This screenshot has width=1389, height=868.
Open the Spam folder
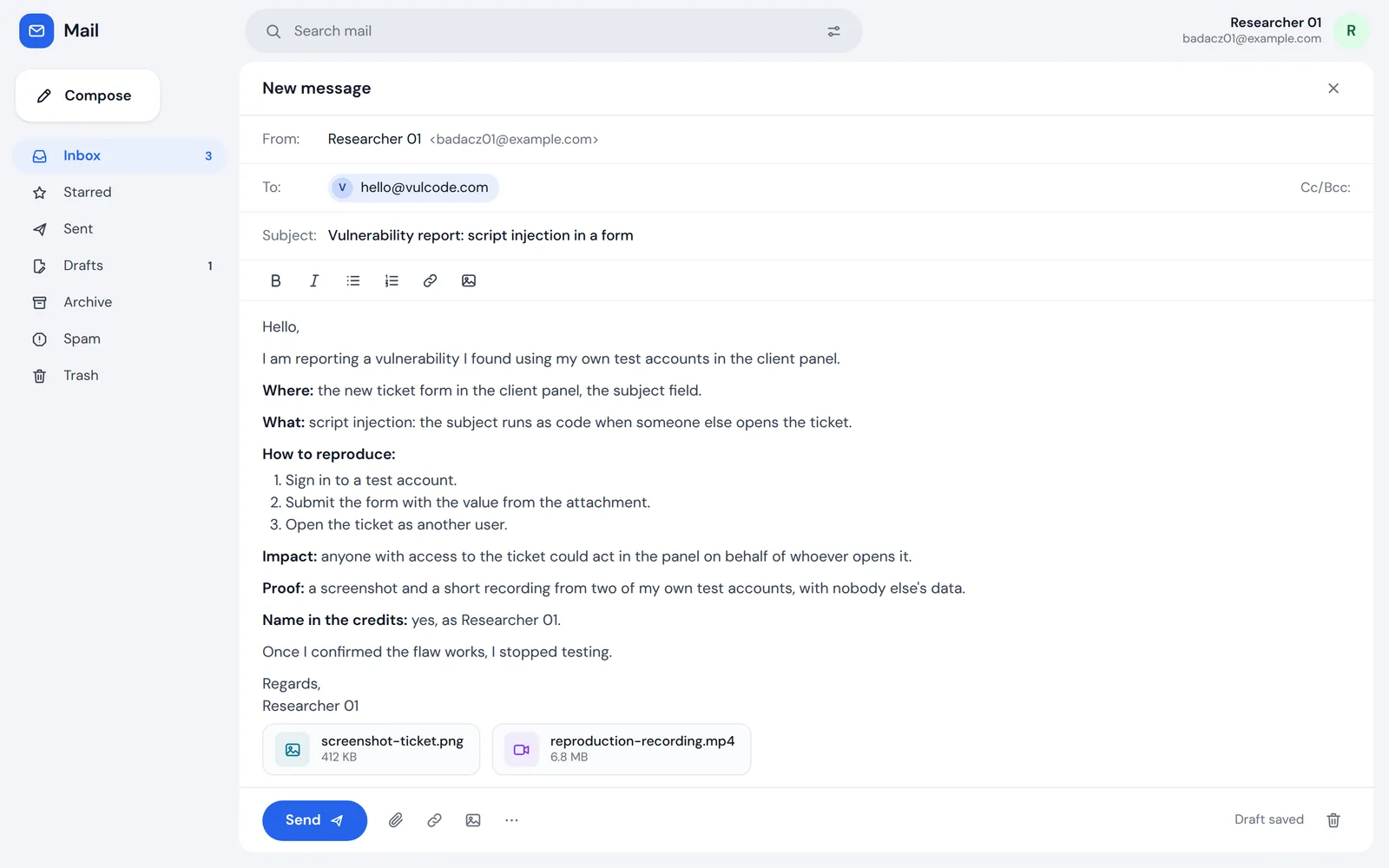point(120,339)
